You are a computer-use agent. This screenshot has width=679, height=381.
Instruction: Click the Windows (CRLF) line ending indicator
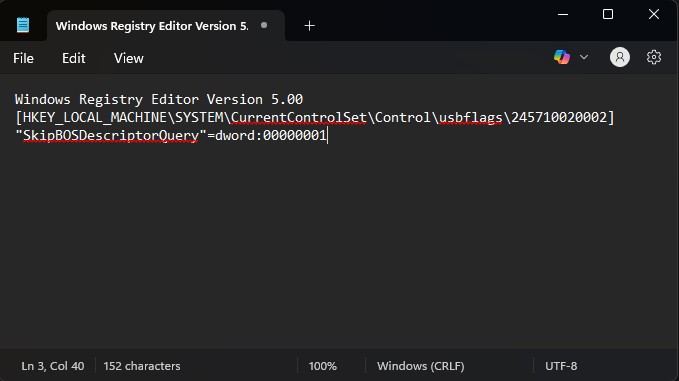click(x=420, y=366)
